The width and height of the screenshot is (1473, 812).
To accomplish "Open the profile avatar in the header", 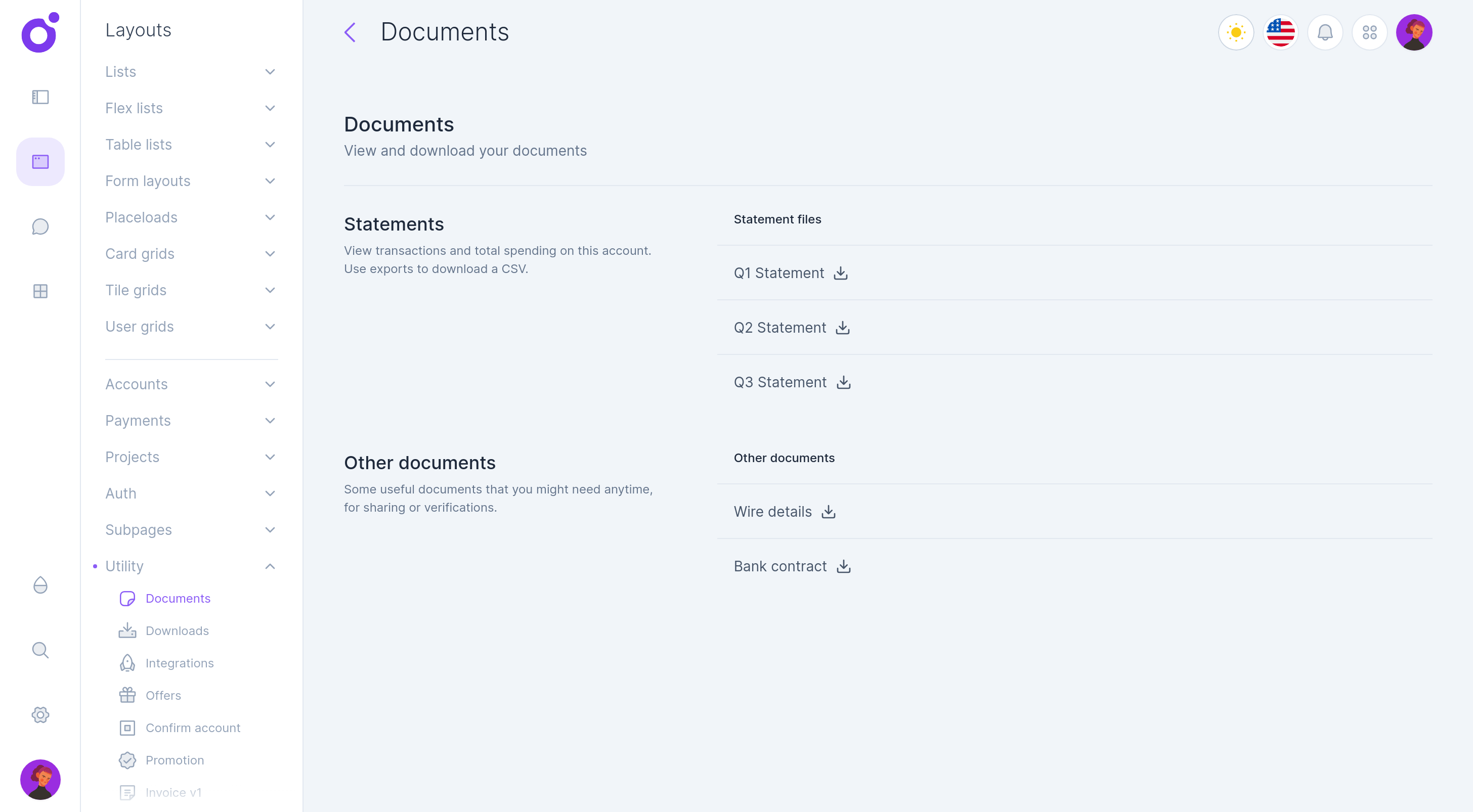I will pos(1415,32).
